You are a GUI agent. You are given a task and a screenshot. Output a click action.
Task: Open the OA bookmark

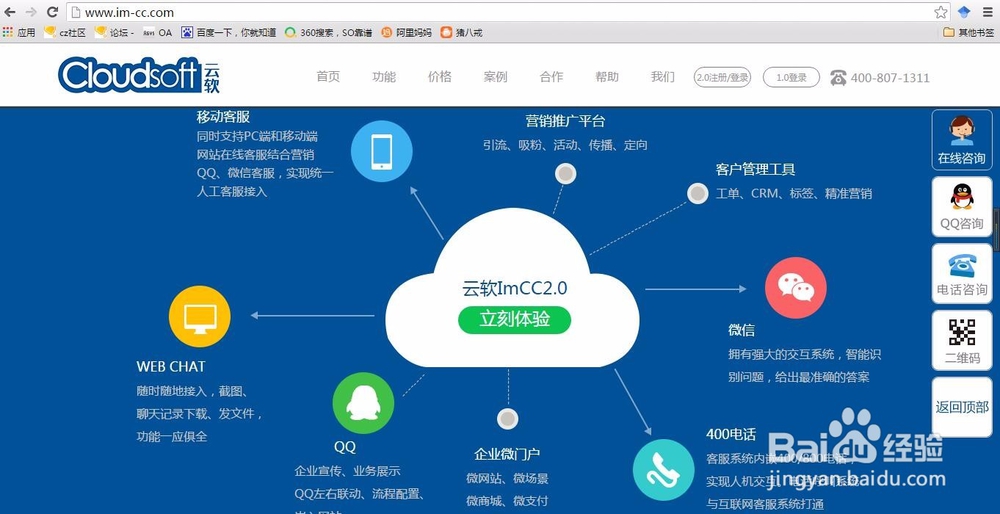click(157, 33)
